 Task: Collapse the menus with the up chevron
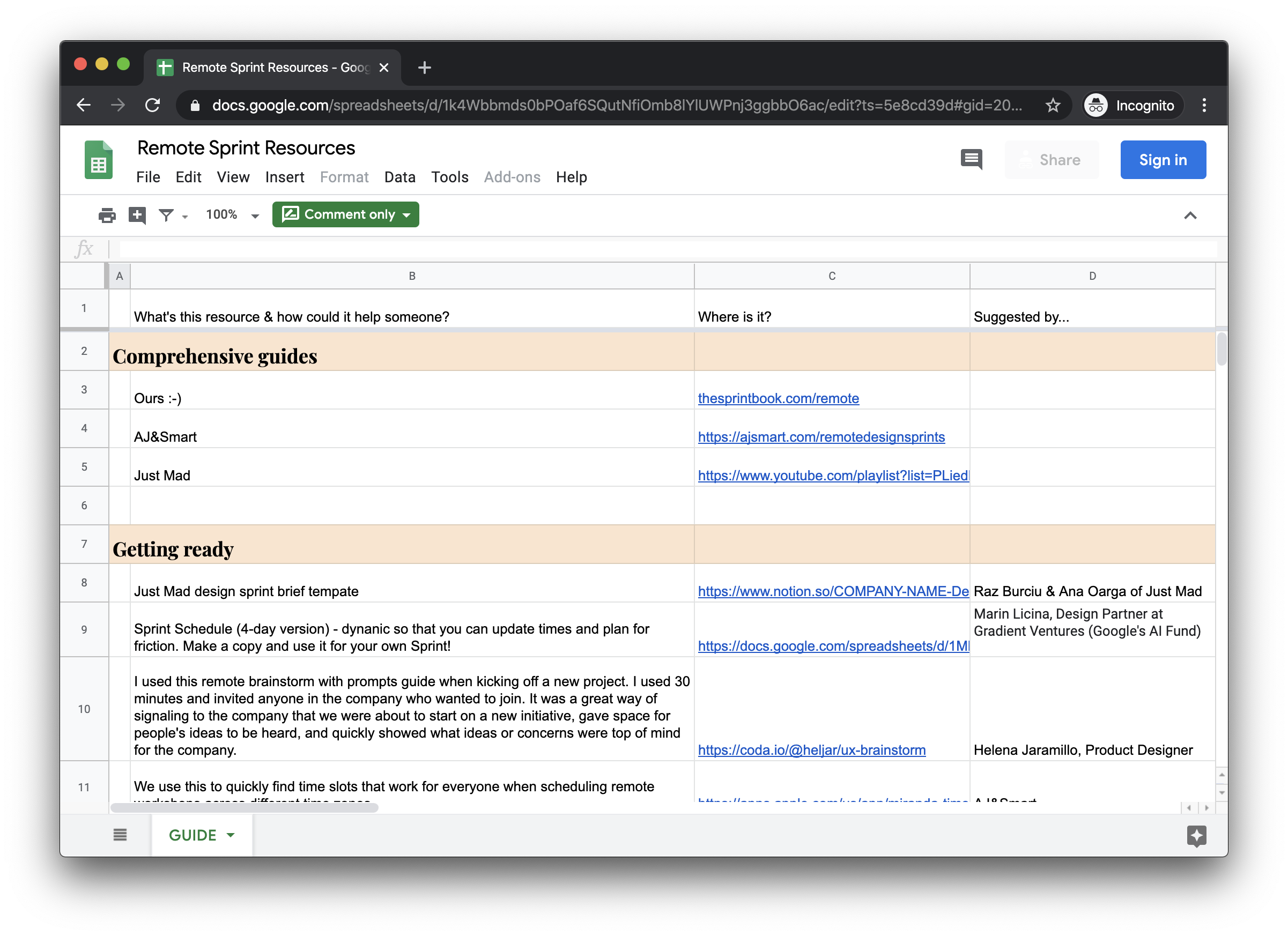(1190, 215)
